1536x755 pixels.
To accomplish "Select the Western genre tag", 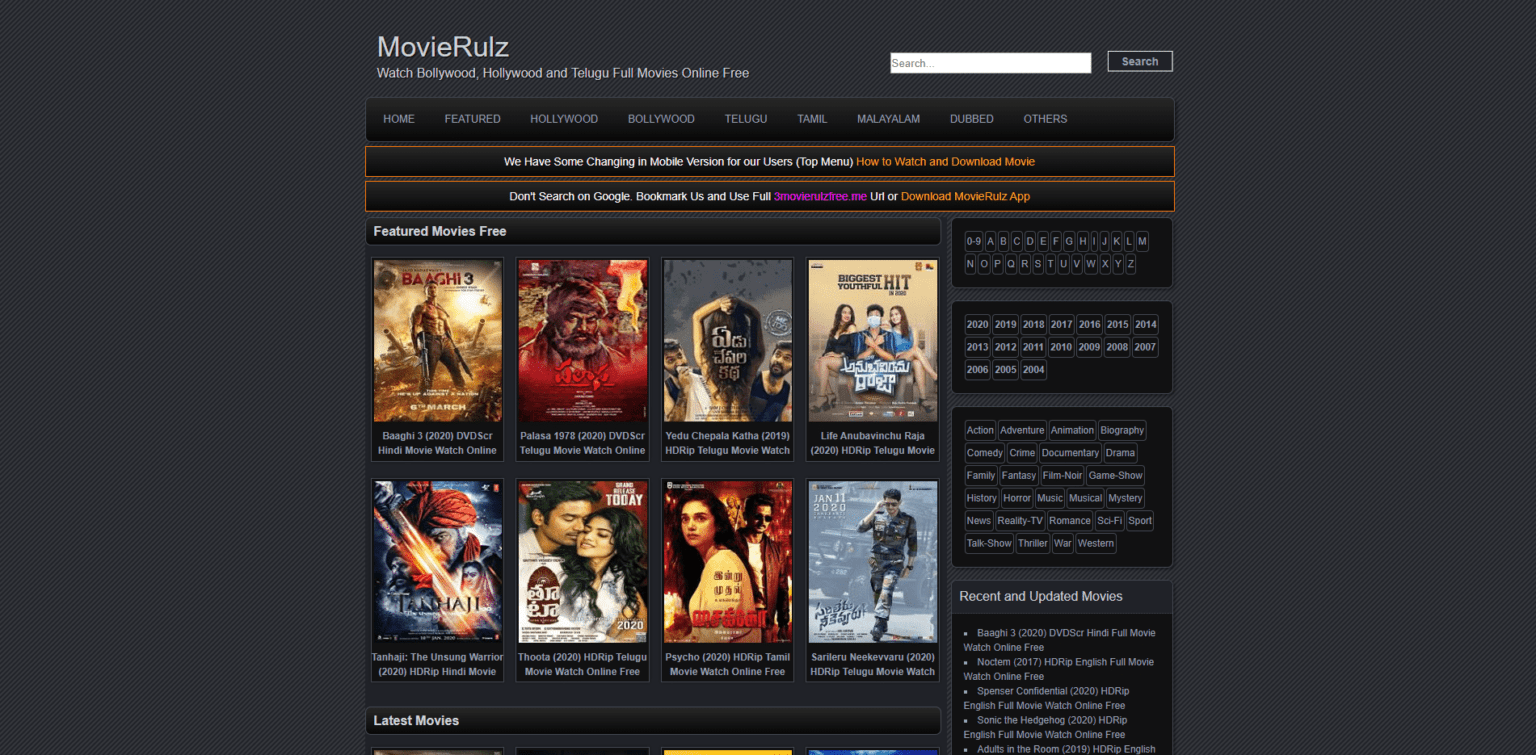I will 1096,544.
